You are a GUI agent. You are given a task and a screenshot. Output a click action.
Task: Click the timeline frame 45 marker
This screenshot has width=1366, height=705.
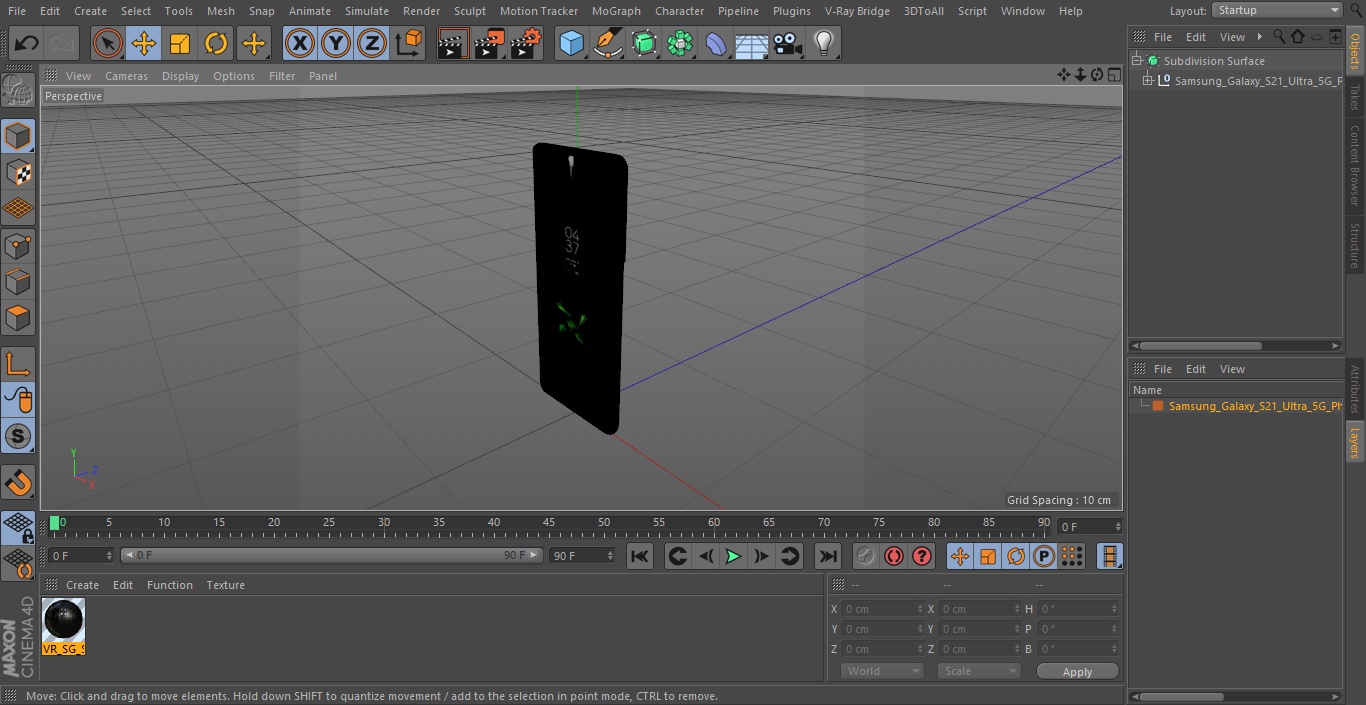tap(549, 522)
